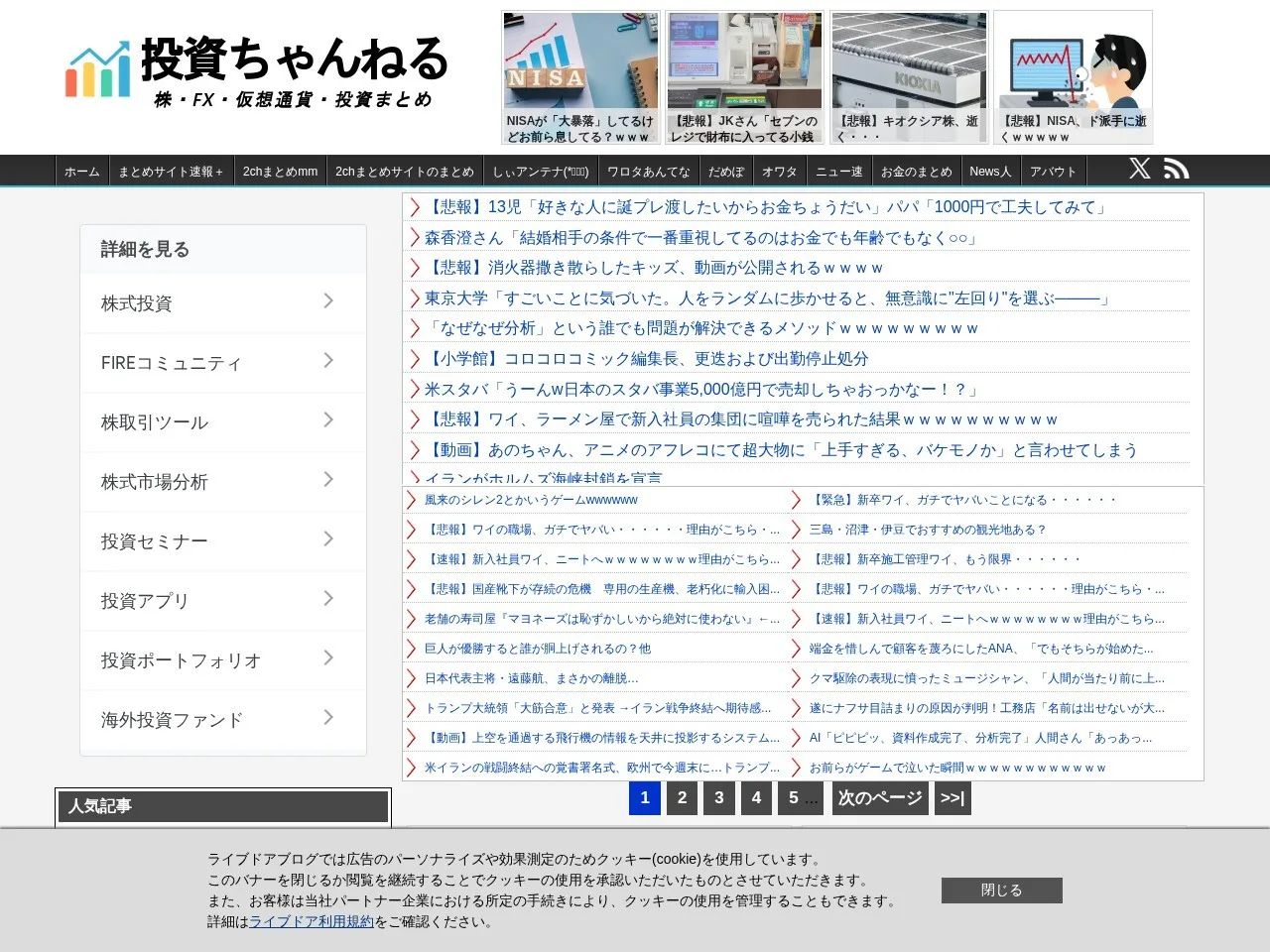This screenshot has width=1270, height=952.
Task: Open NISA ド派手に逝く thumbnail article
Action: 1074,77
